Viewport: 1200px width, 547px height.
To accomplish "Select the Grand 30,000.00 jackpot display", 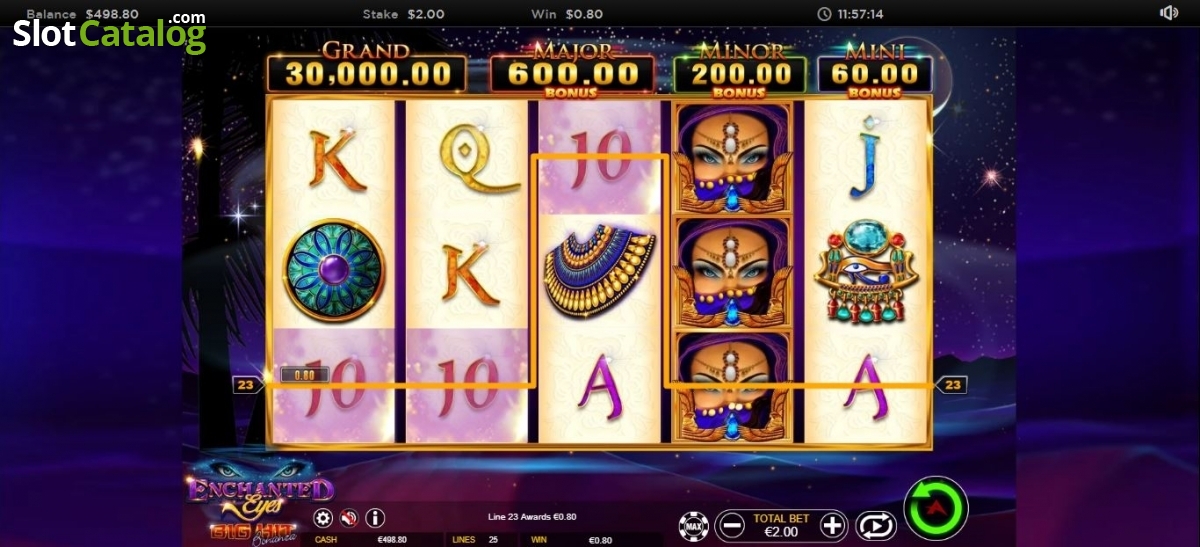I will [366, 68].
